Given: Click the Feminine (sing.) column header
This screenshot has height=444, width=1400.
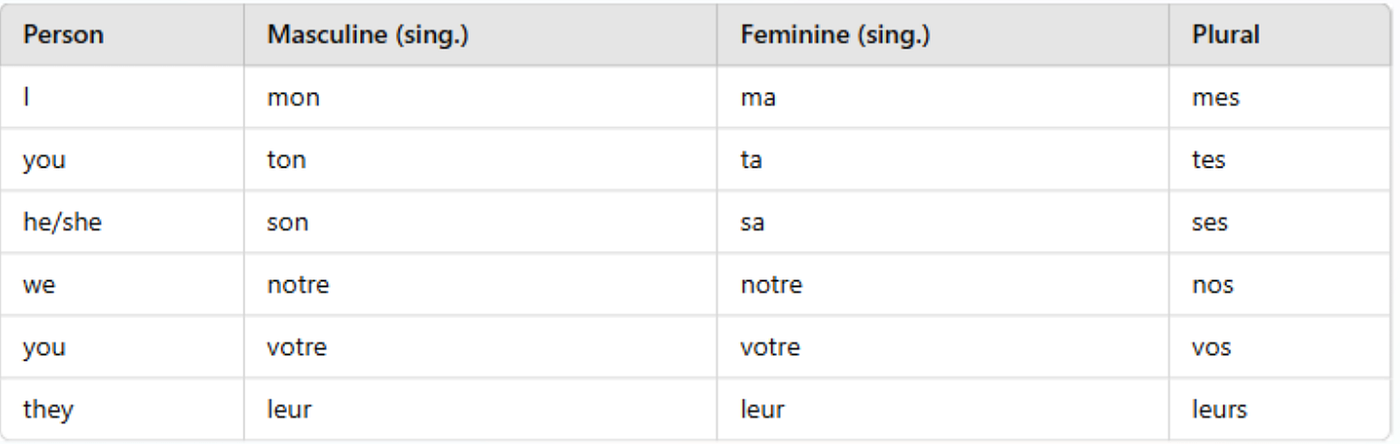Looking at the screenshot, I should coord(943,35).
